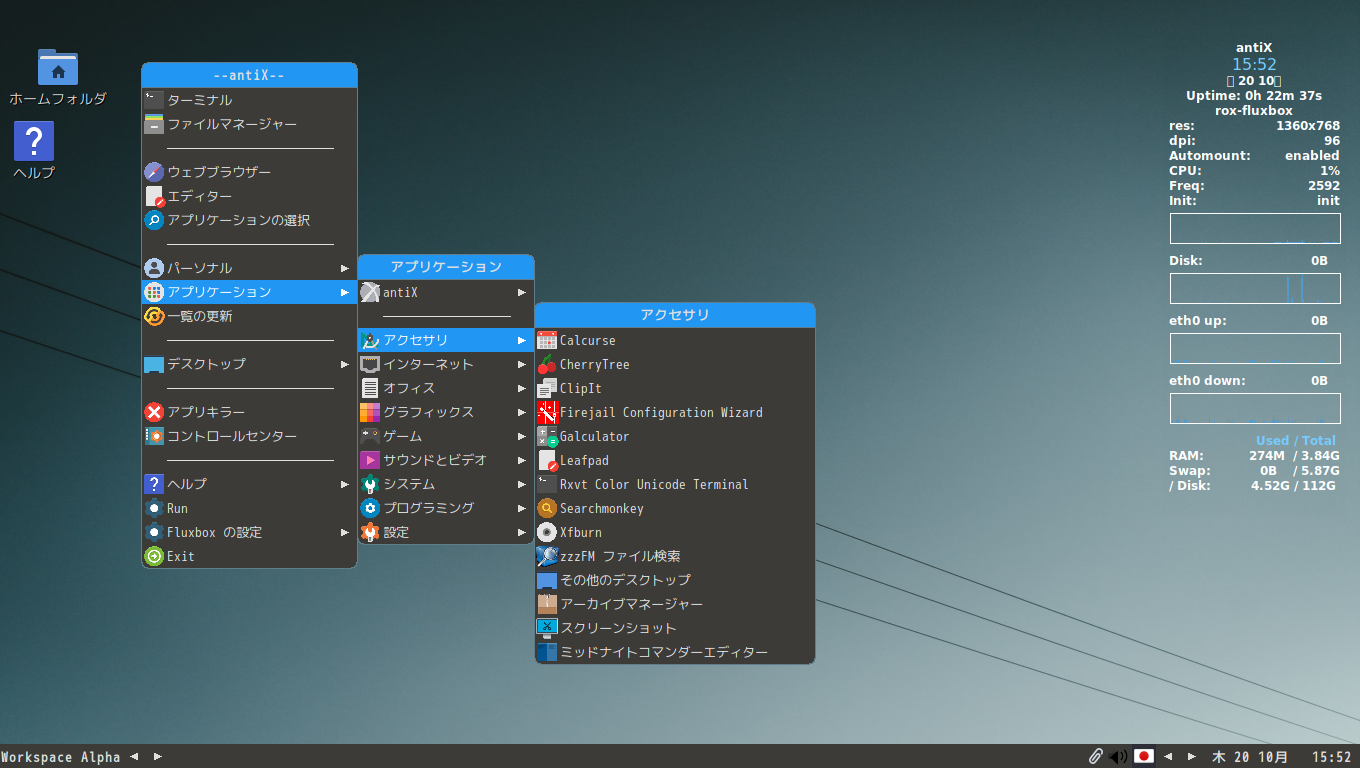1360x768 pixels.
Task: Open the プログラミング menu entry
Action: point(446,508)
